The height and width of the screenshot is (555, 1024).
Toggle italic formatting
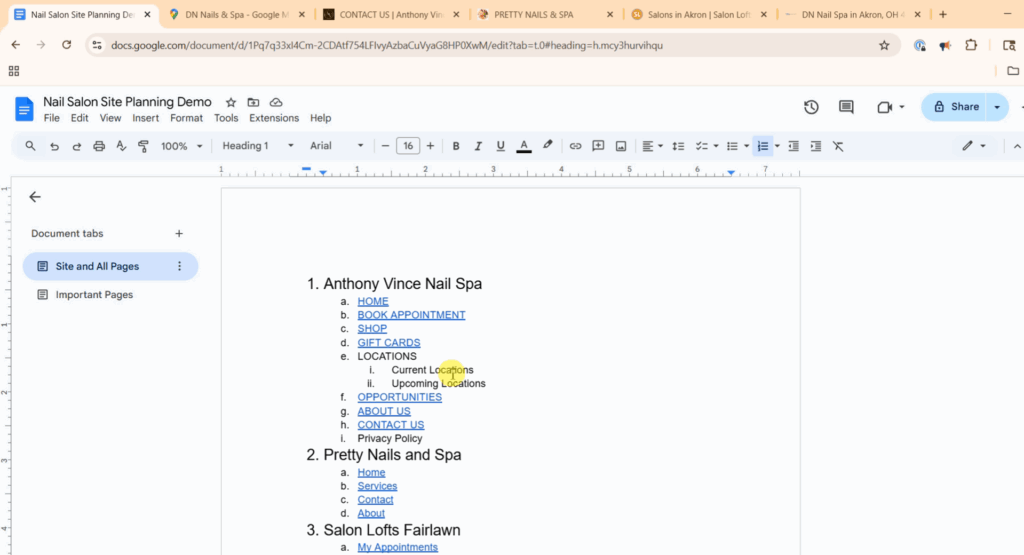tap(478, 146)
